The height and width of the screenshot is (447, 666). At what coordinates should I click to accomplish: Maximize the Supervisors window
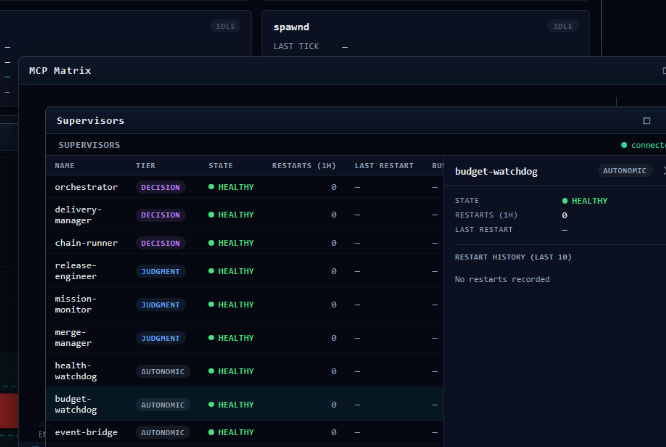[x=646, y=121]
